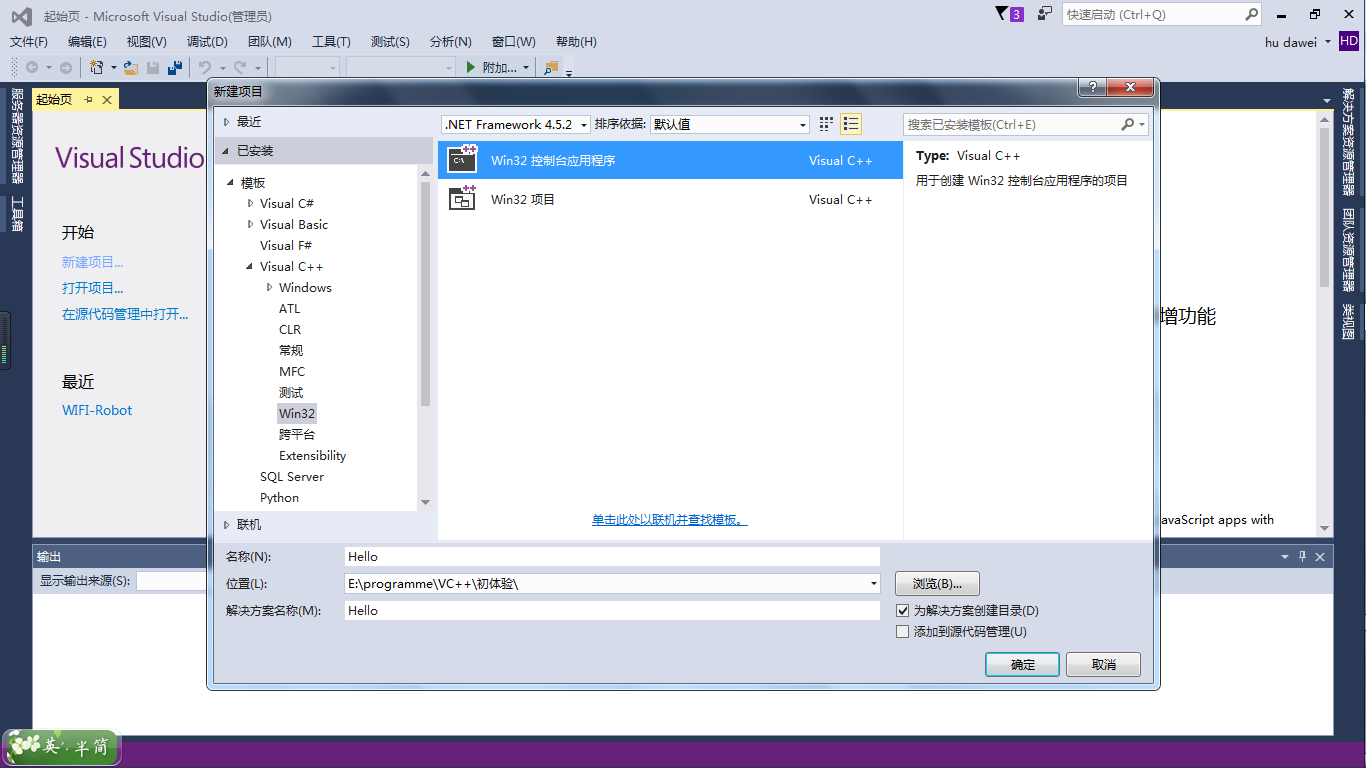This screenshot has width=1366, height=768.
Task: Open the 帮助(H) menu
Action: click(x=576, y=41)
